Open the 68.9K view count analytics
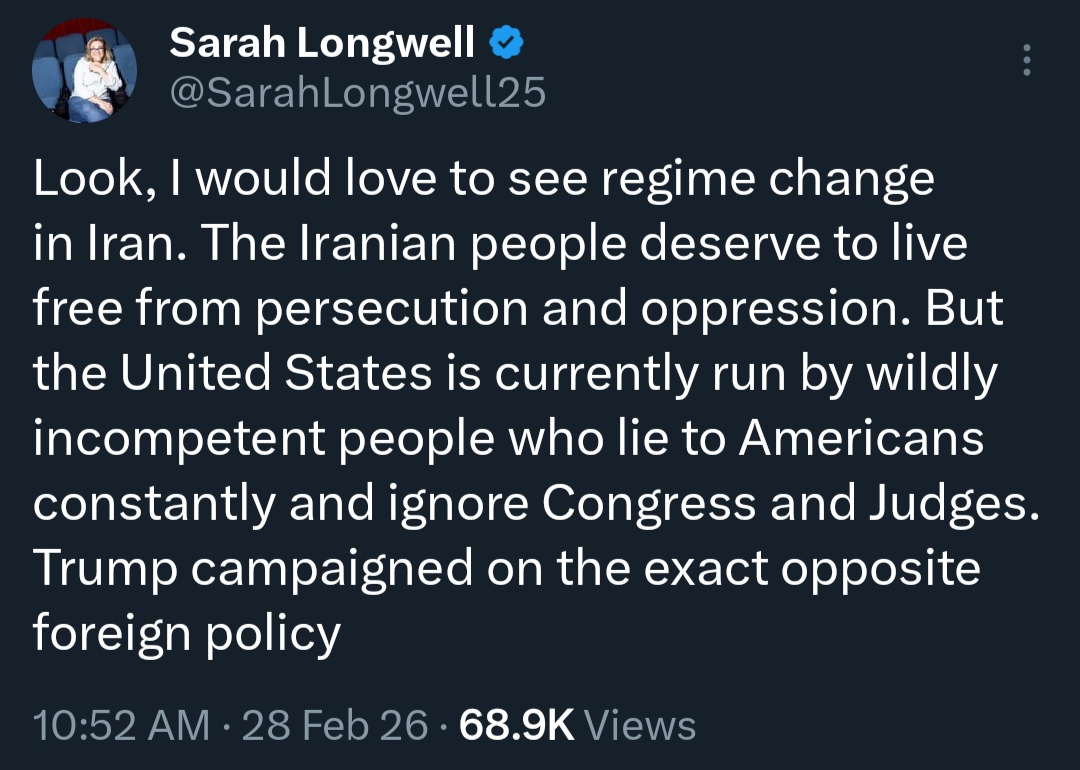 tap(516, 725)
